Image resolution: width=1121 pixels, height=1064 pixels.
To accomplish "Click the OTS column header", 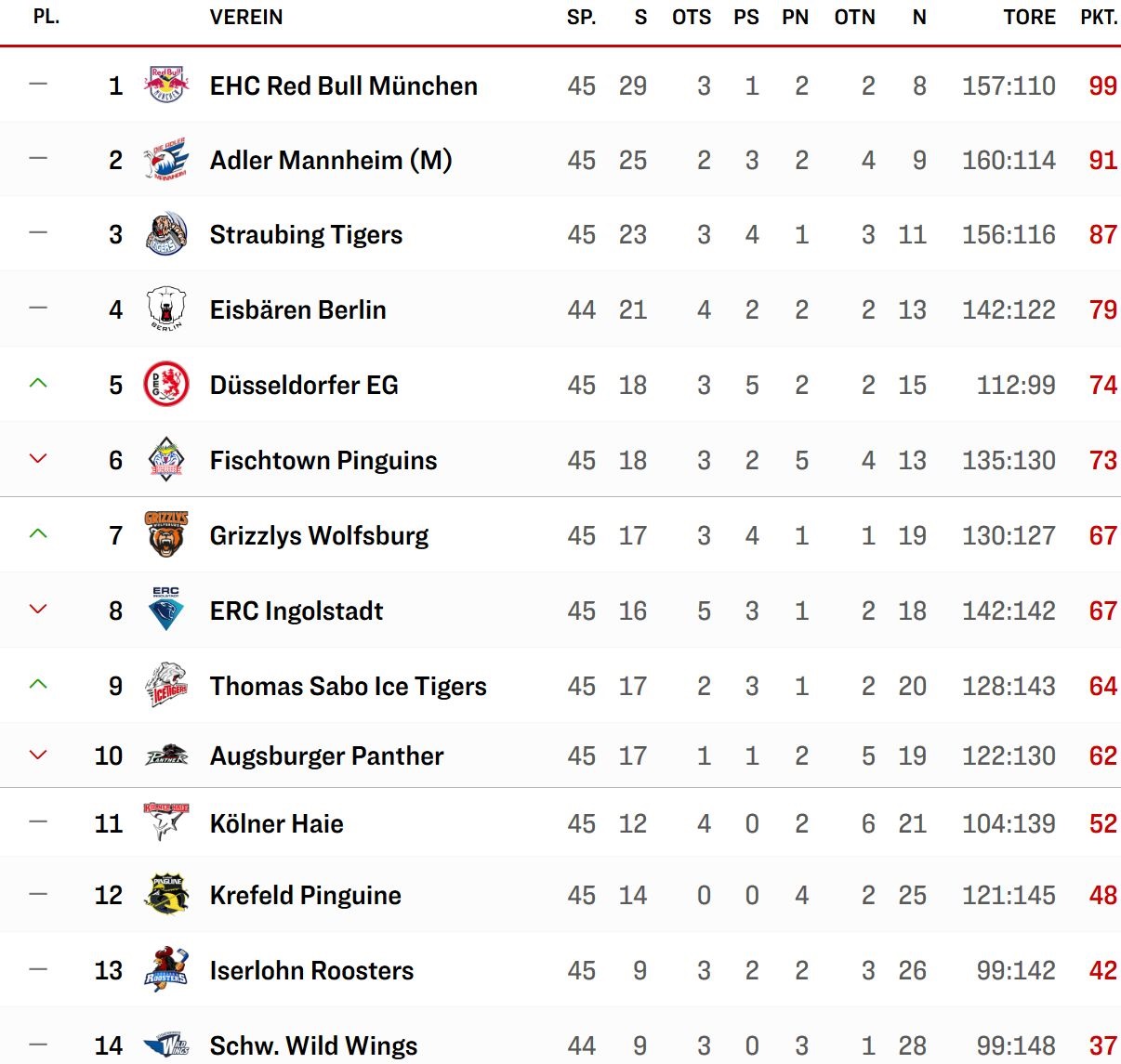I will tap(692, 17).
